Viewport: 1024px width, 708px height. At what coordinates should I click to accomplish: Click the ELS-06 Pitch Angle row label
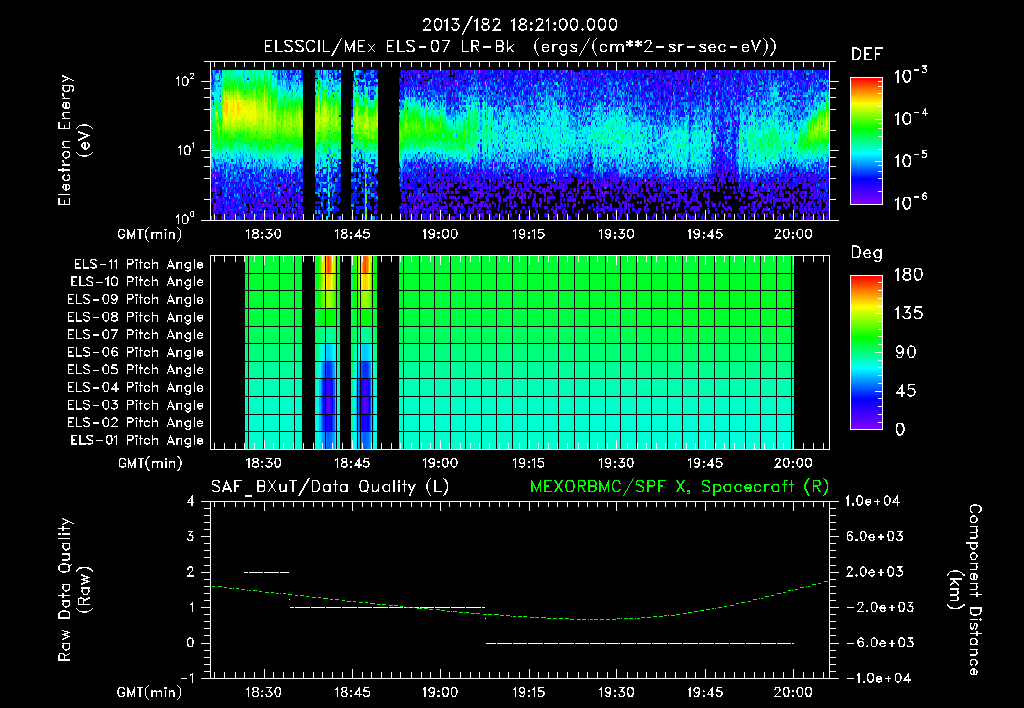pos(135,353)
